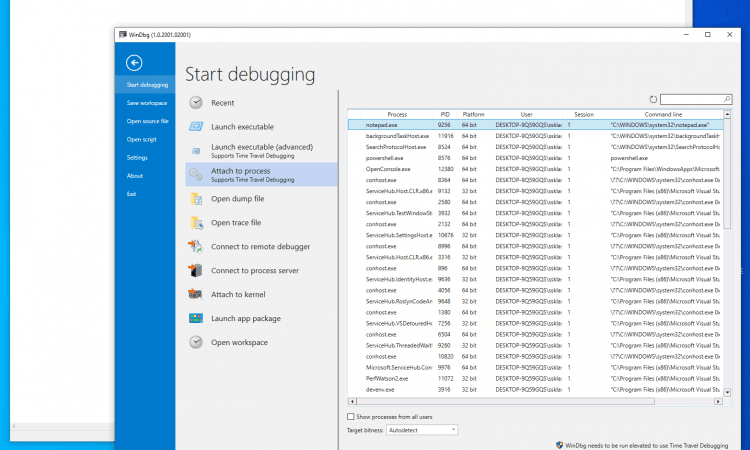The height and width of the screenshot is (450, 750).
Task: Click the Launch executable (advanced) icon
Action: (196, 151)
